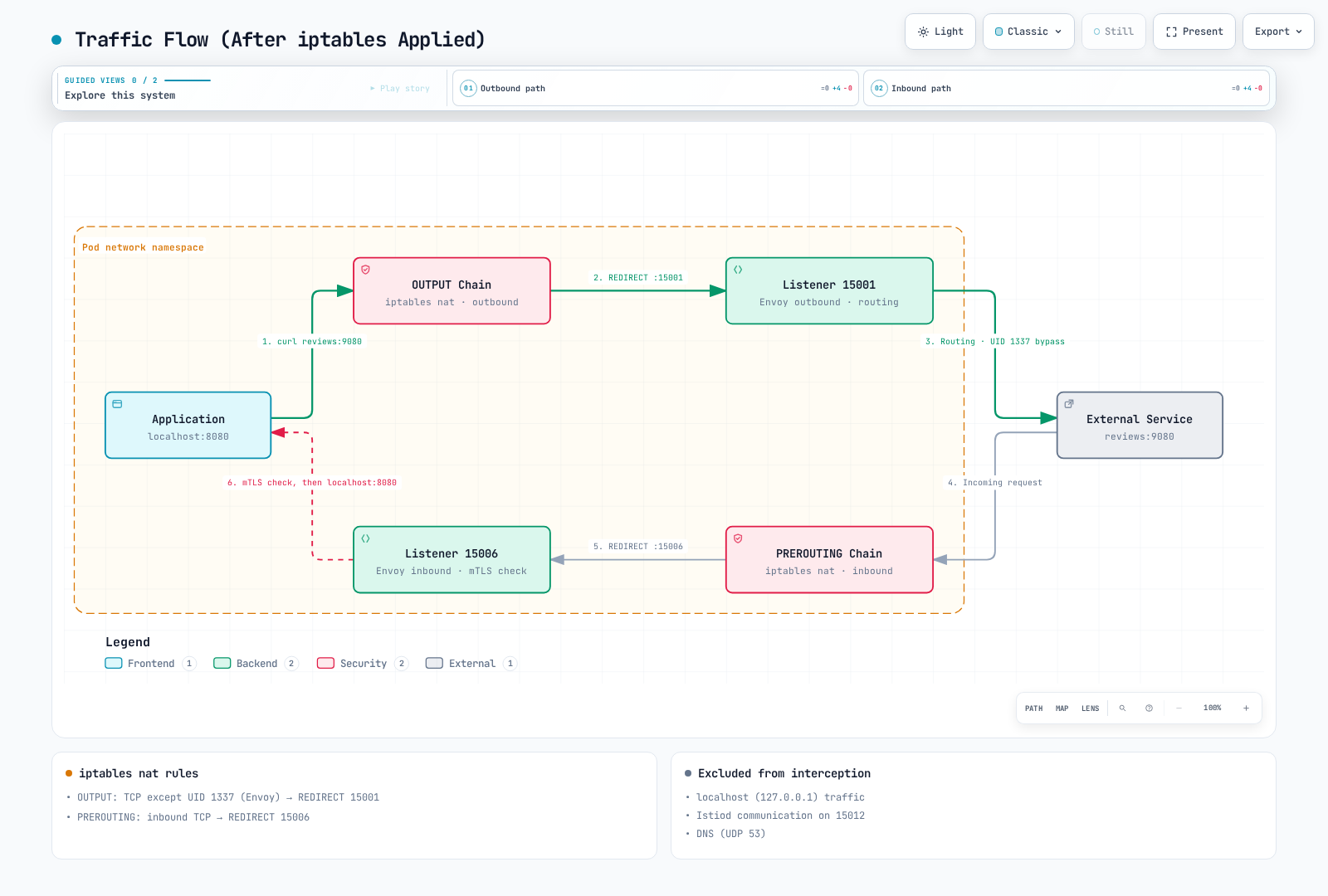Click the code icon on Listener 15006
Viewport: 1328px width, 896px height.
point(365,538)
